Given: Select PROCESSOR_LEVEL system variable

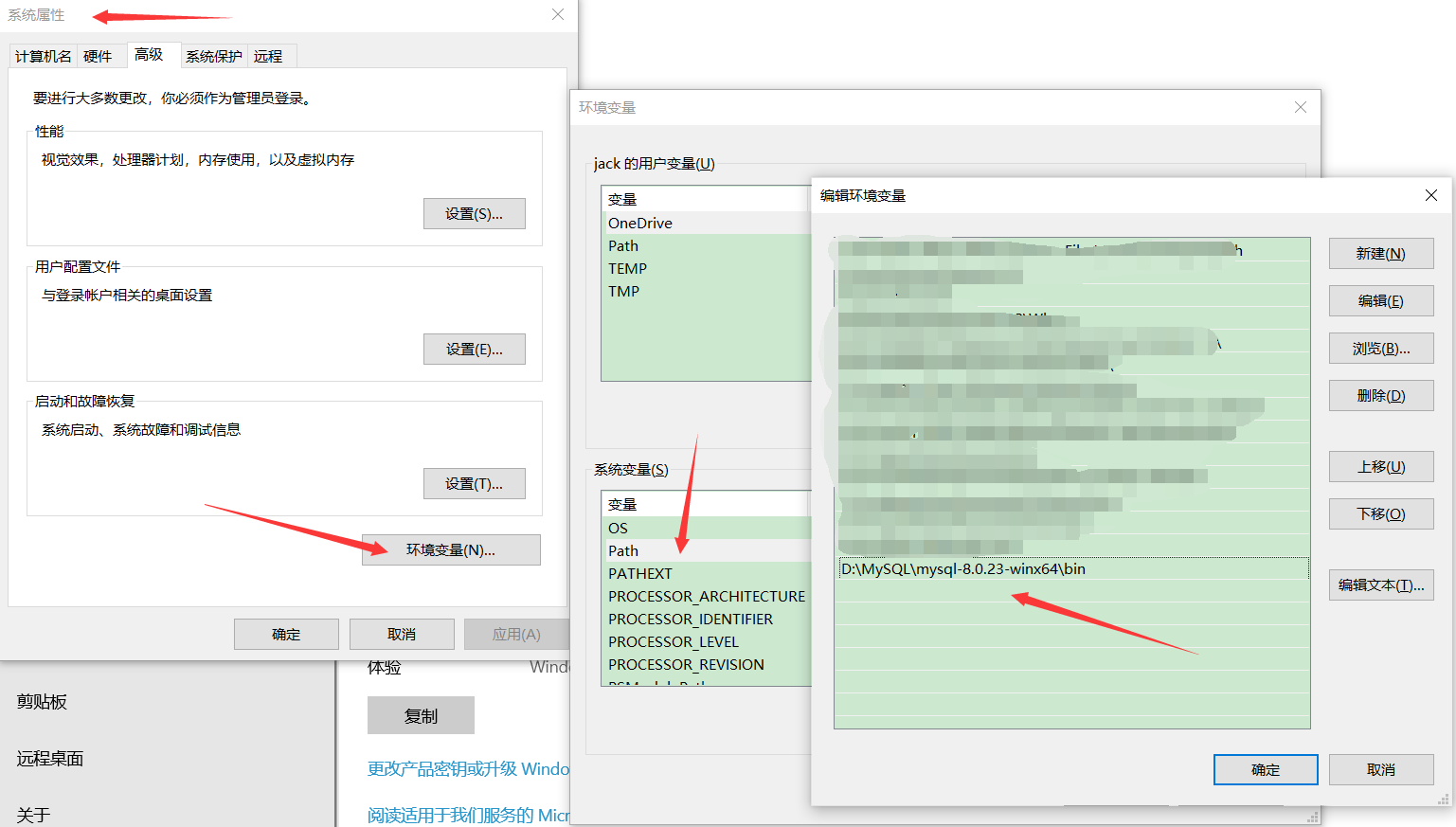Looking at the screenshot, I should [707, 641].
